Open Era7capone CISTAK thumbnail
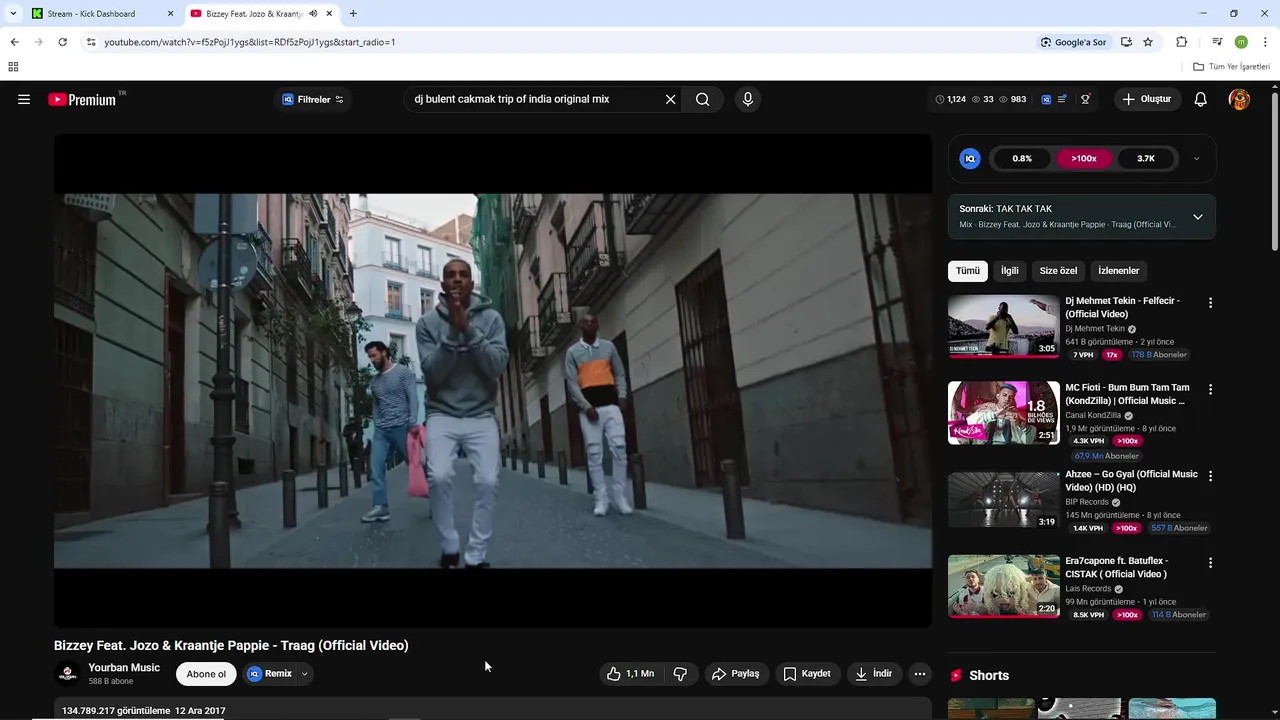1280x720 pixels. pyautogui.click(x=1003, y=586)
